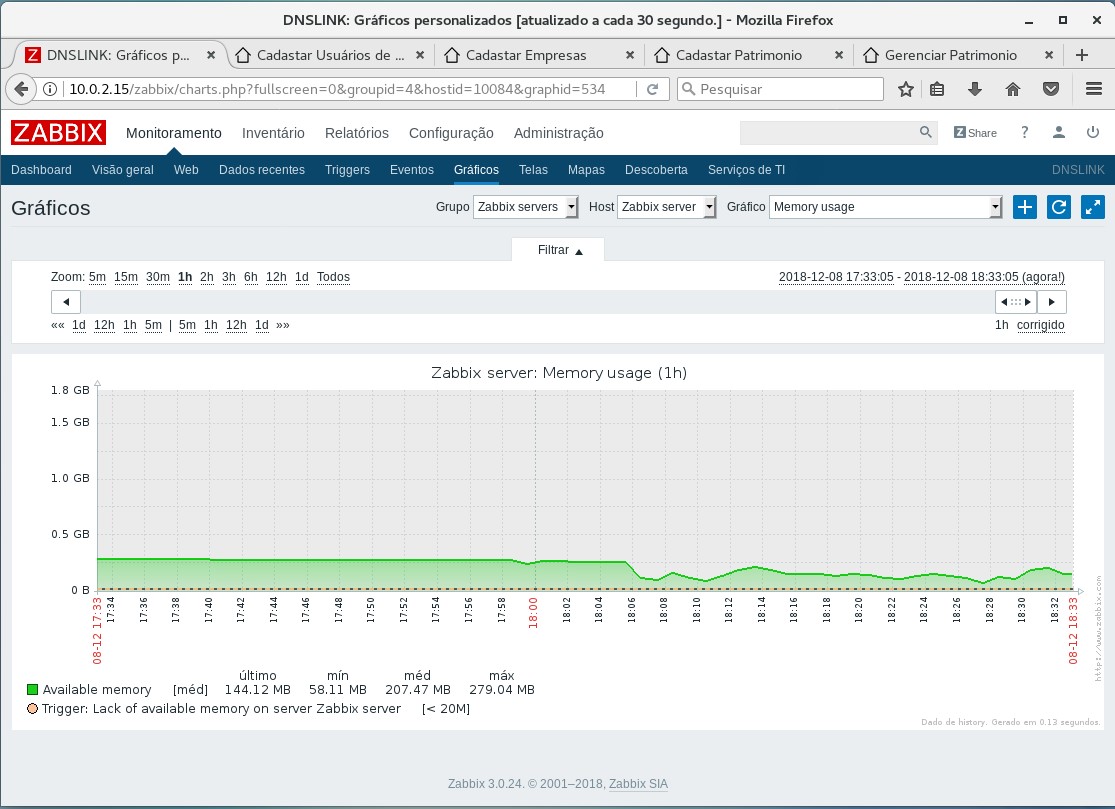Go to Firefox home page icon
Viewport: 1115px width, 809px height.
1013,89
